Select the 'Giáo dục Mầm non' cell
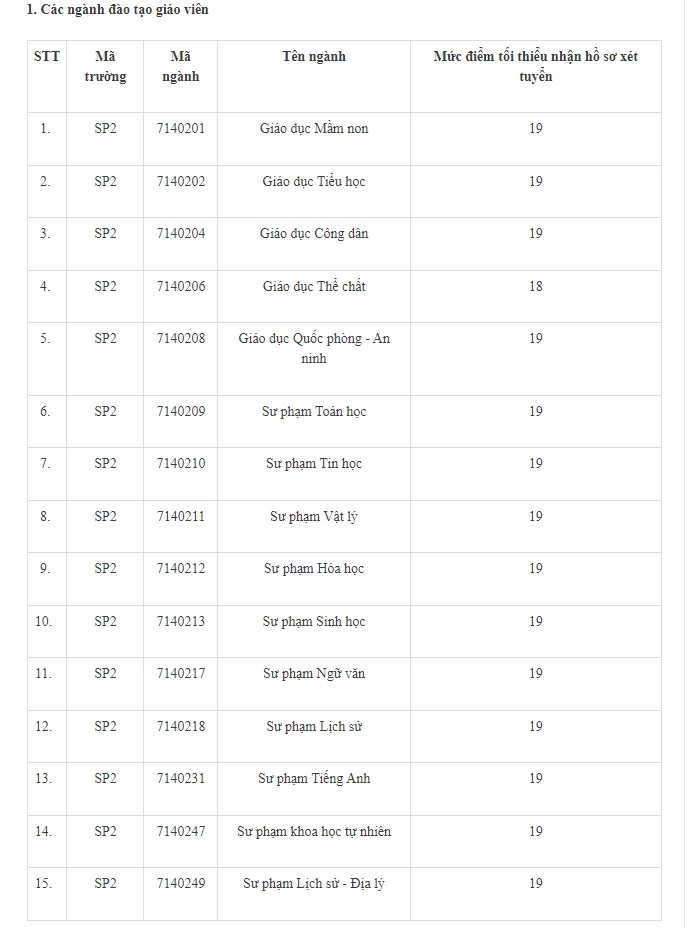Viewport: 685px width, 928px height. [313, 129]
